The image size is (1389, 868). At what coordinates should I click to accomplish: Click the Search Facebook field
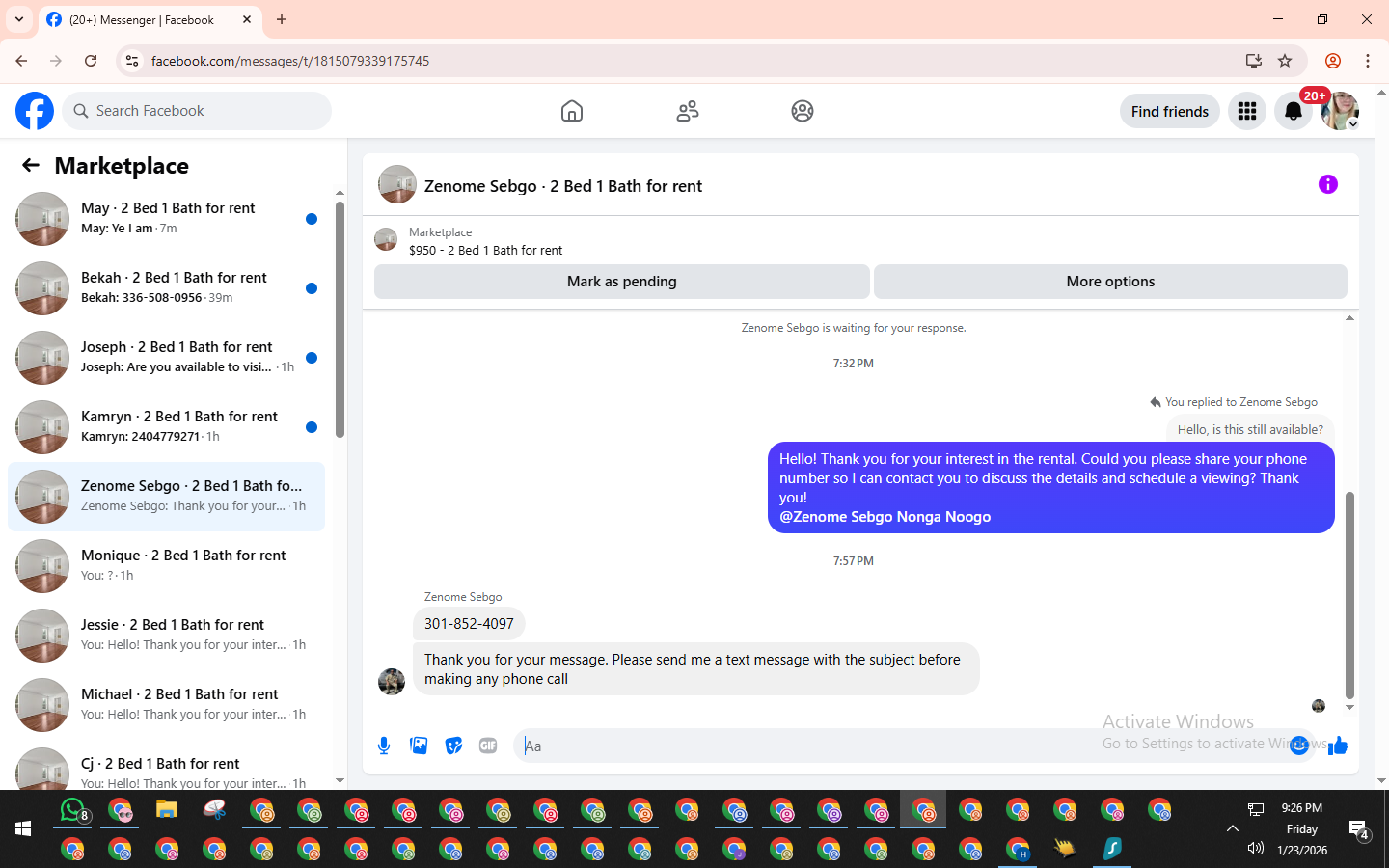[197, 111]
